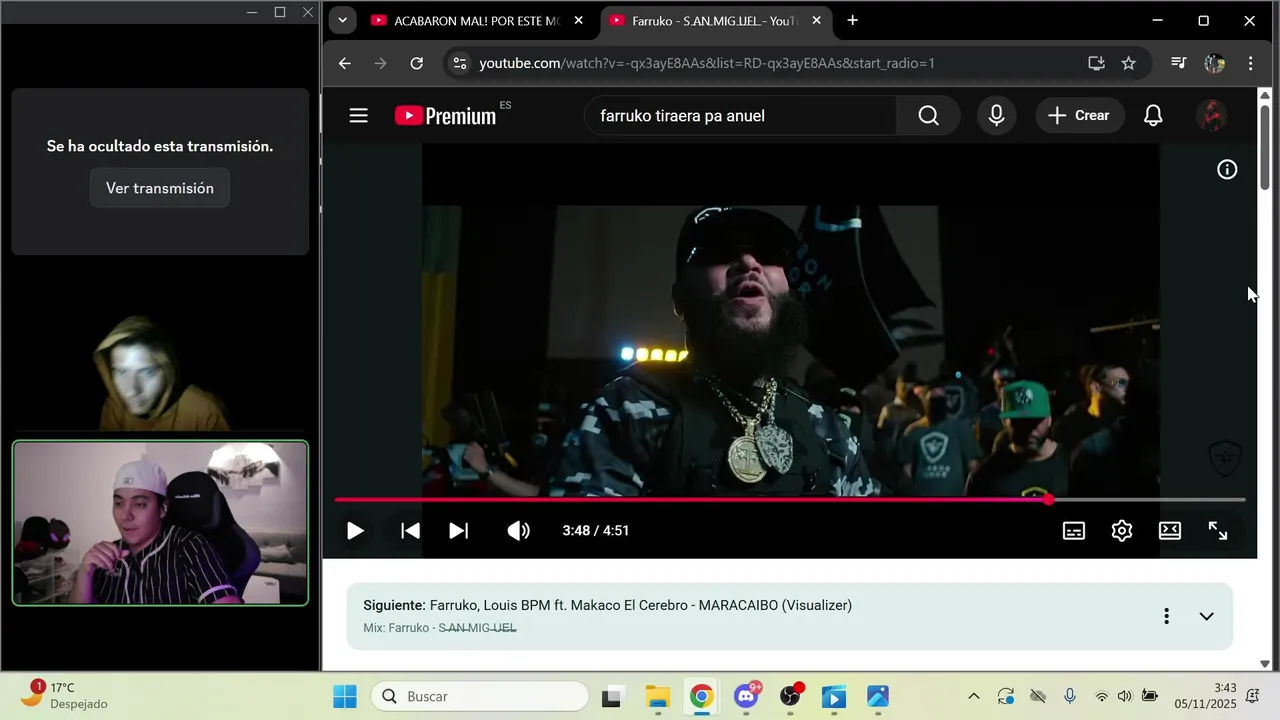Open playlist three-dot options menu

click(x=1166, y=616)
